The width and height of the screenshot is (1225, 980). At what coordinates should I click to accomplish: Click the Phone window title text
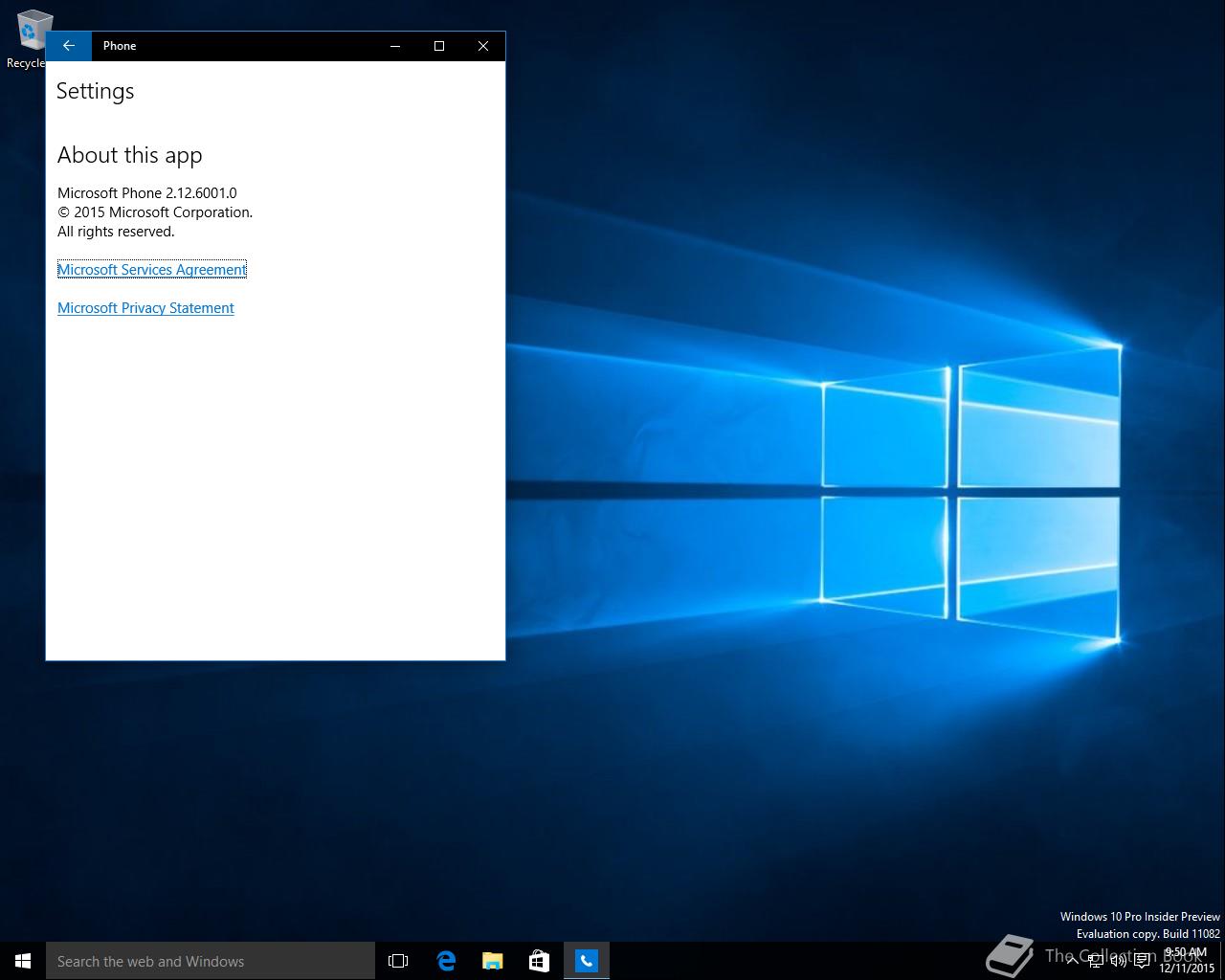pyautogui.click(x=120, y=46)
